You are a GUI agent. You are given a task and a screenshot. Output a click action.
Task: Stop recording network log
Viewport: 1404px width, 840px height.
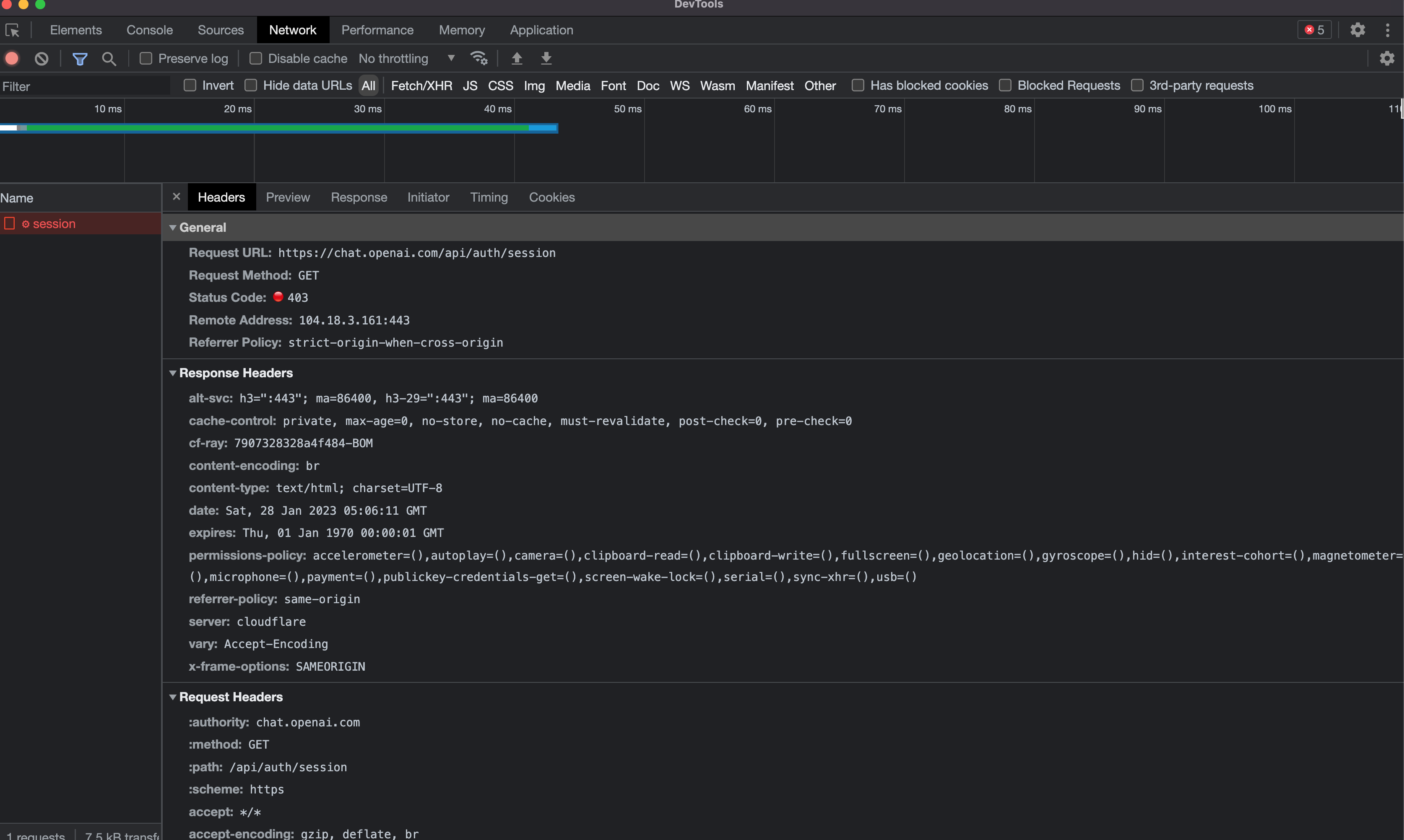point(12,58)
